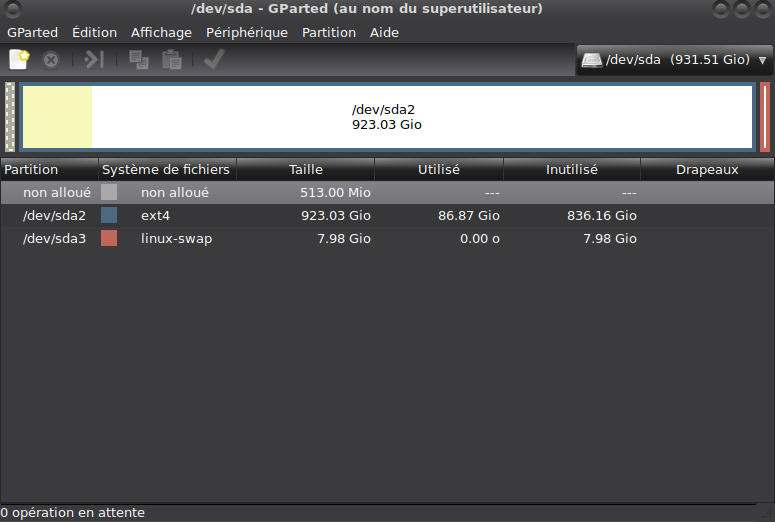Open the Périphérique menu
The width and height of the screenshot is (775, 522).
click(247, 33)
